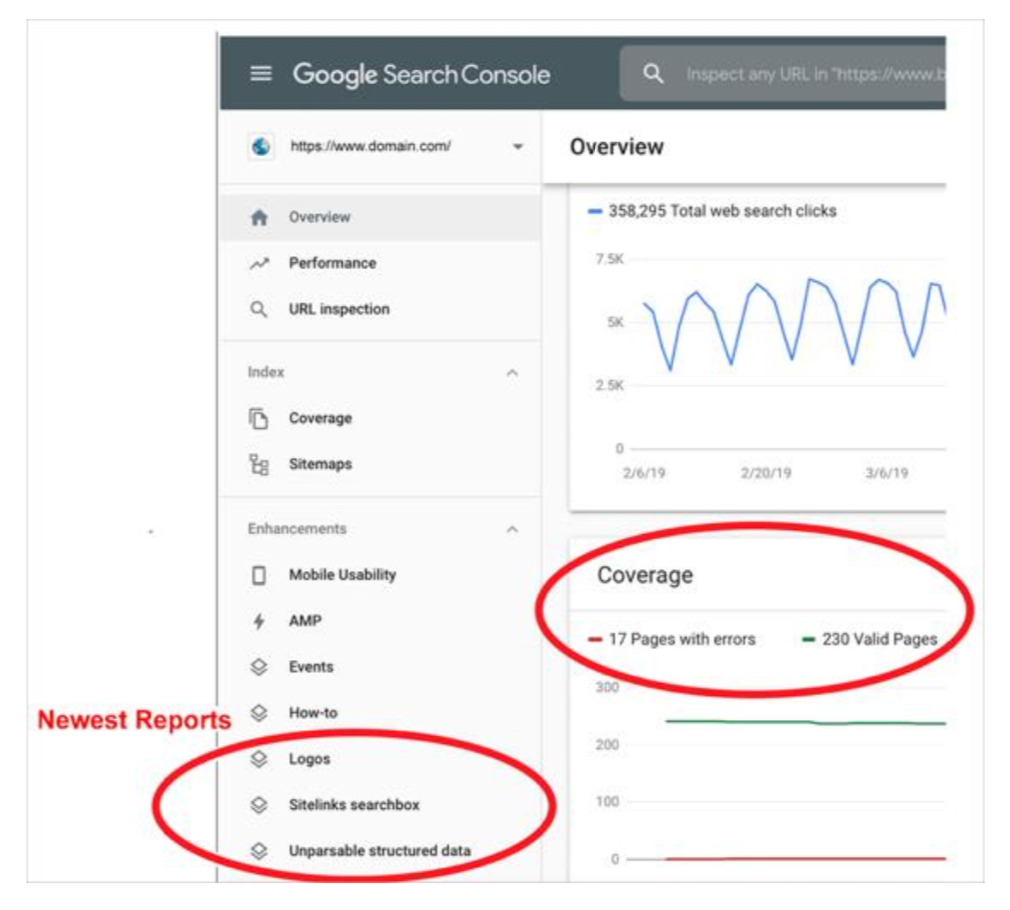This screenshot has height=910, width=1010.
Task: Click the green valid pages chart line
Action: pos(806,723)
